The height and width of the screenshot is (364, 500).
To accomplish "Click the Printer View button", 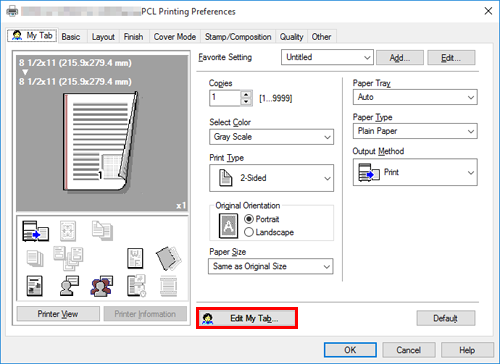I will point(58,314).
